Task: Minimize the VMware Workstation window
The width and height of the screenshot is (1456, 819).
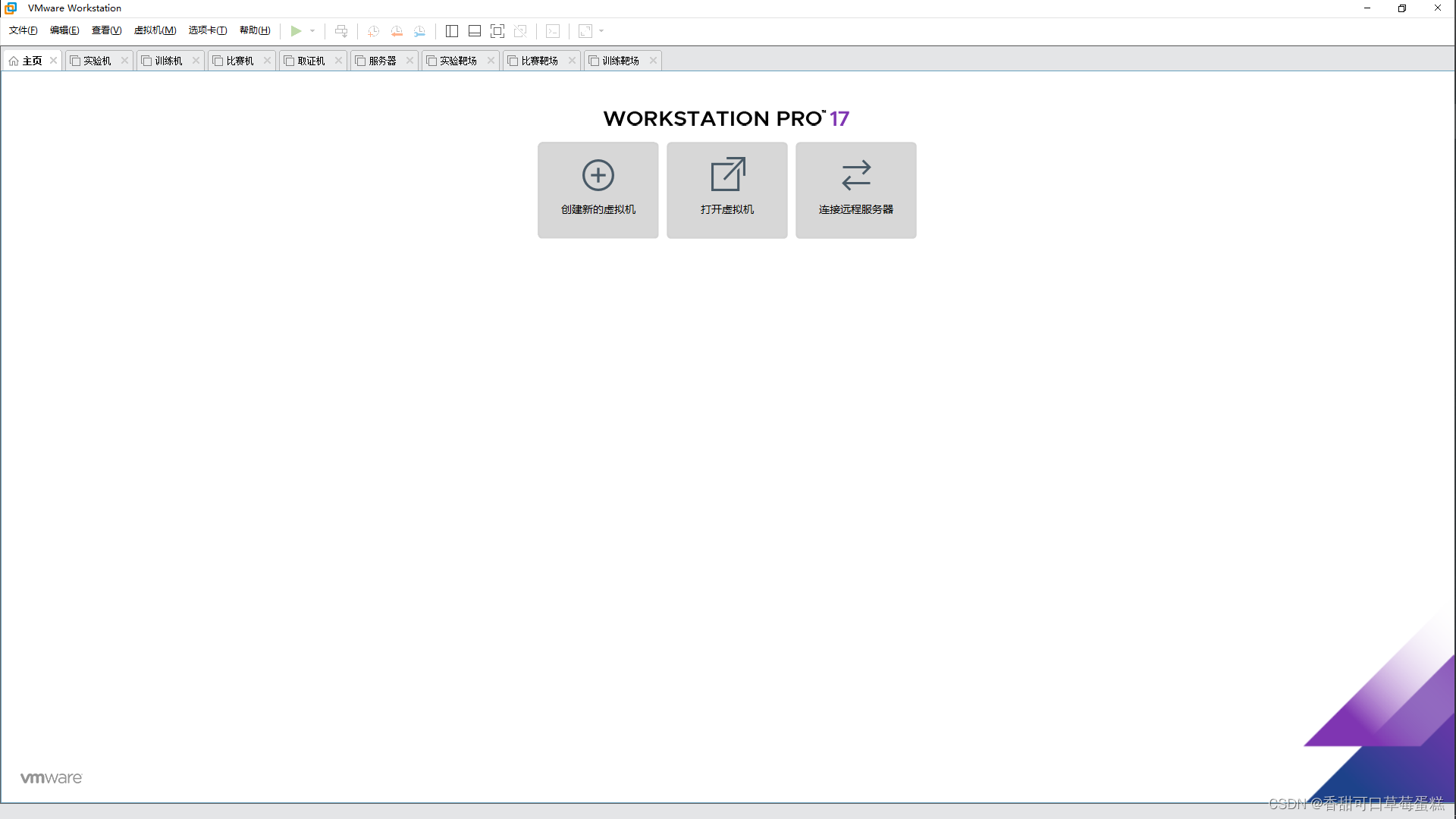Action: [x=1367, y=8]
